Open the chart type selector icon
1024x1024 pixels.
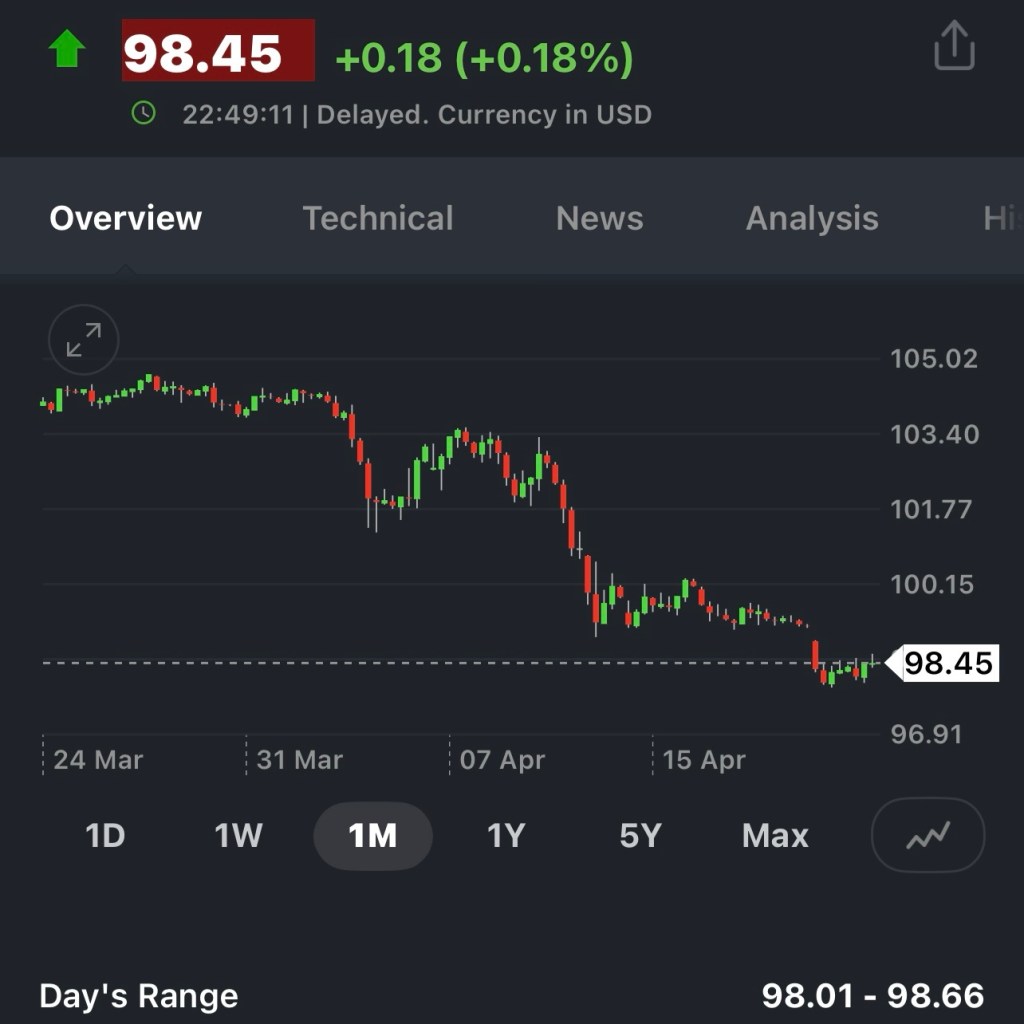[927, 835]
